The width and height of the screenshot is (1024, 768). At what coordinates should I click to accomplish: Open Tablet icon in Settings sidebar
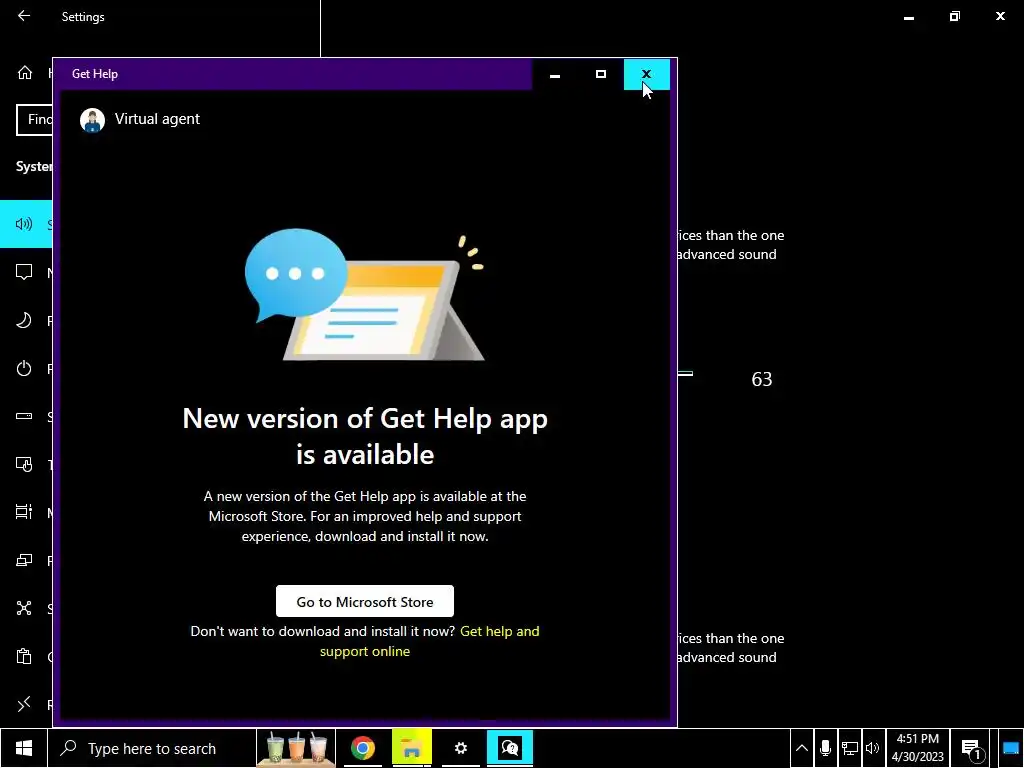(24, 464)
